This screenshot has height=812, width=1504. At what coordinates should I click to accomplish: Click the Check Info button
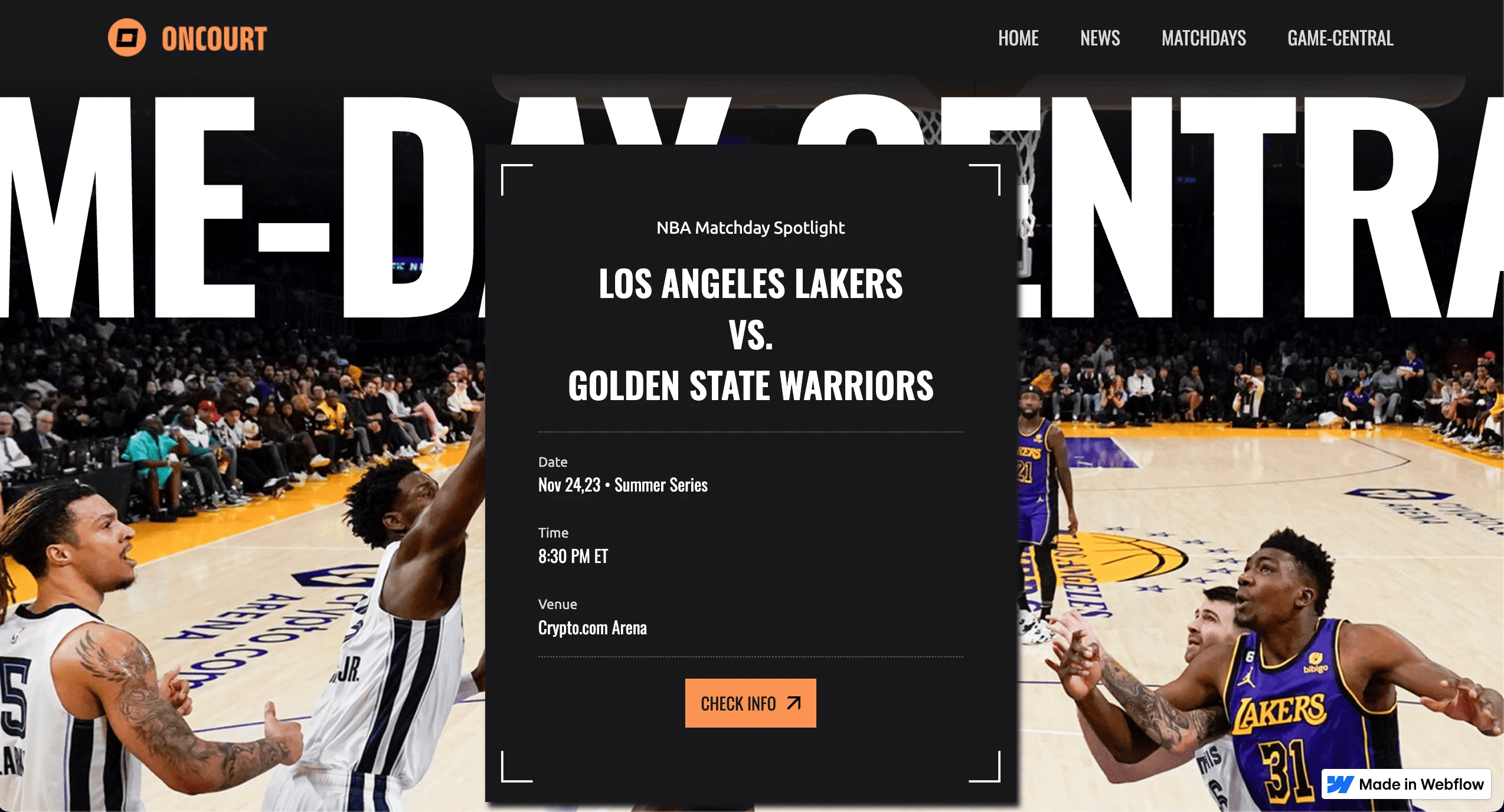(751, 703)
